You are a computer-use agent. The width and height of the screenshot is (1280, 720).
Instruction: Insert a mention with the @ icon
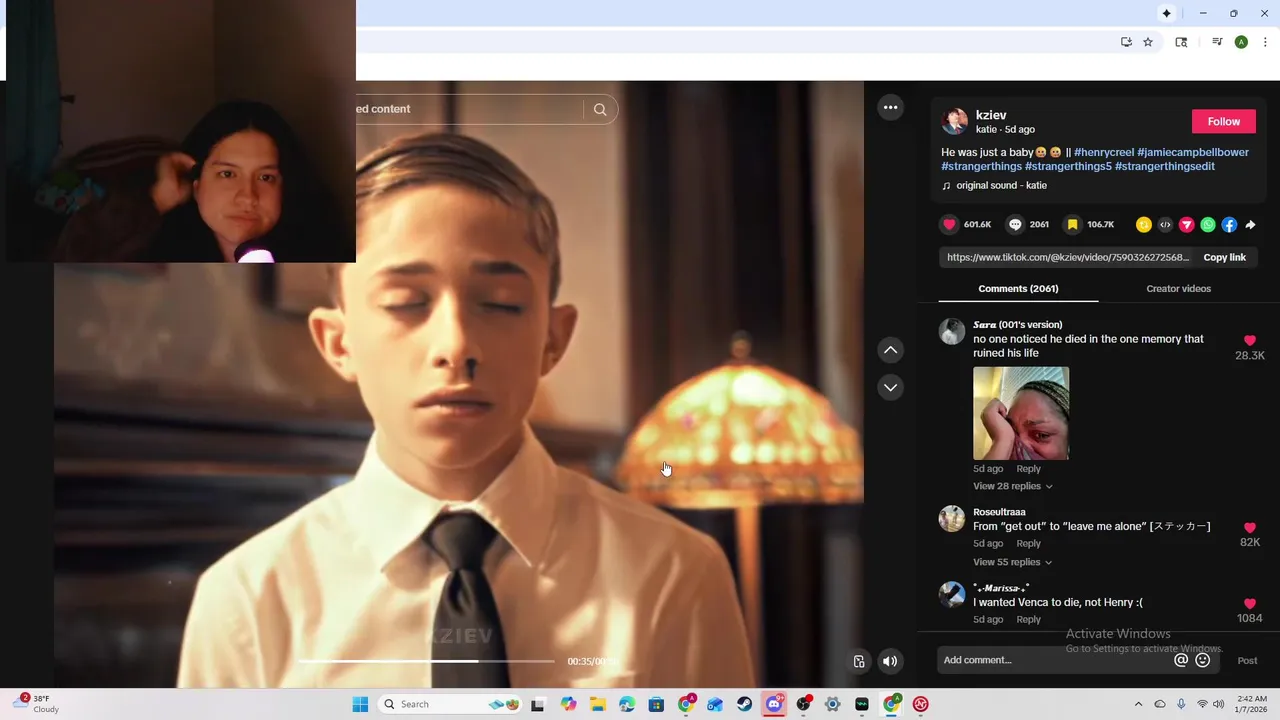click(1181, 660)
